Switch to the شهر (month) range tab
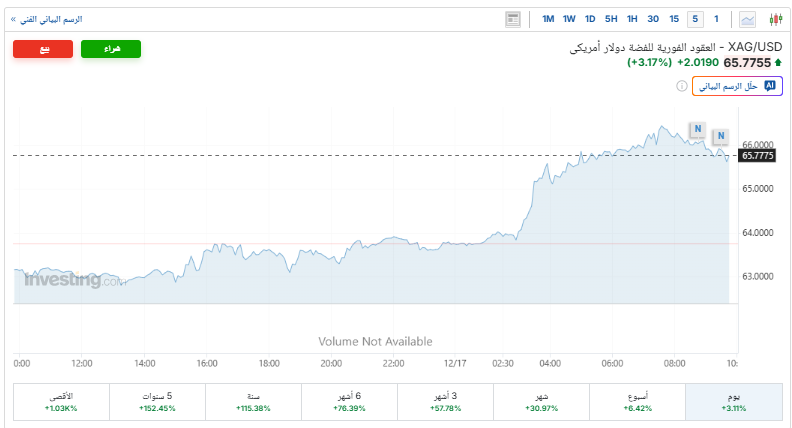Screen dimensions: 792x428 (x=541, y=402)
